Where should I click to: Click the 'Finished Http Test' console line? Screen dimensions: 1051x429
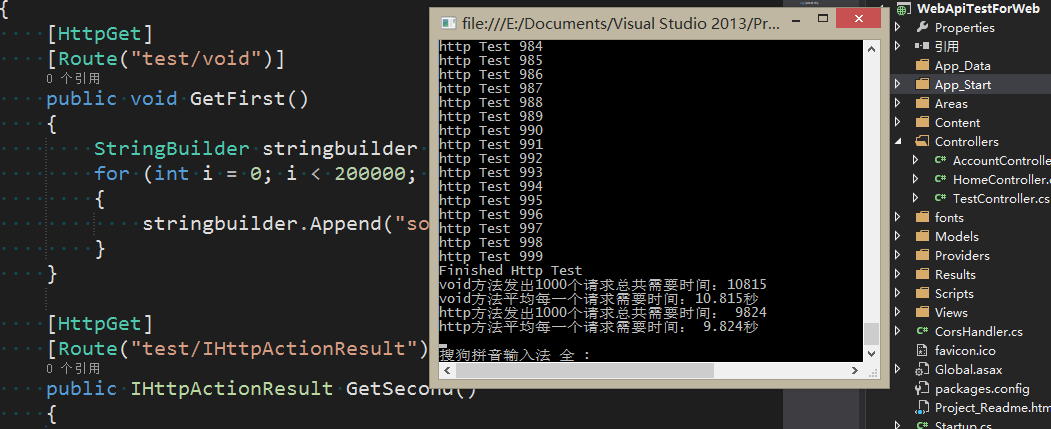[x=511, y=271]
